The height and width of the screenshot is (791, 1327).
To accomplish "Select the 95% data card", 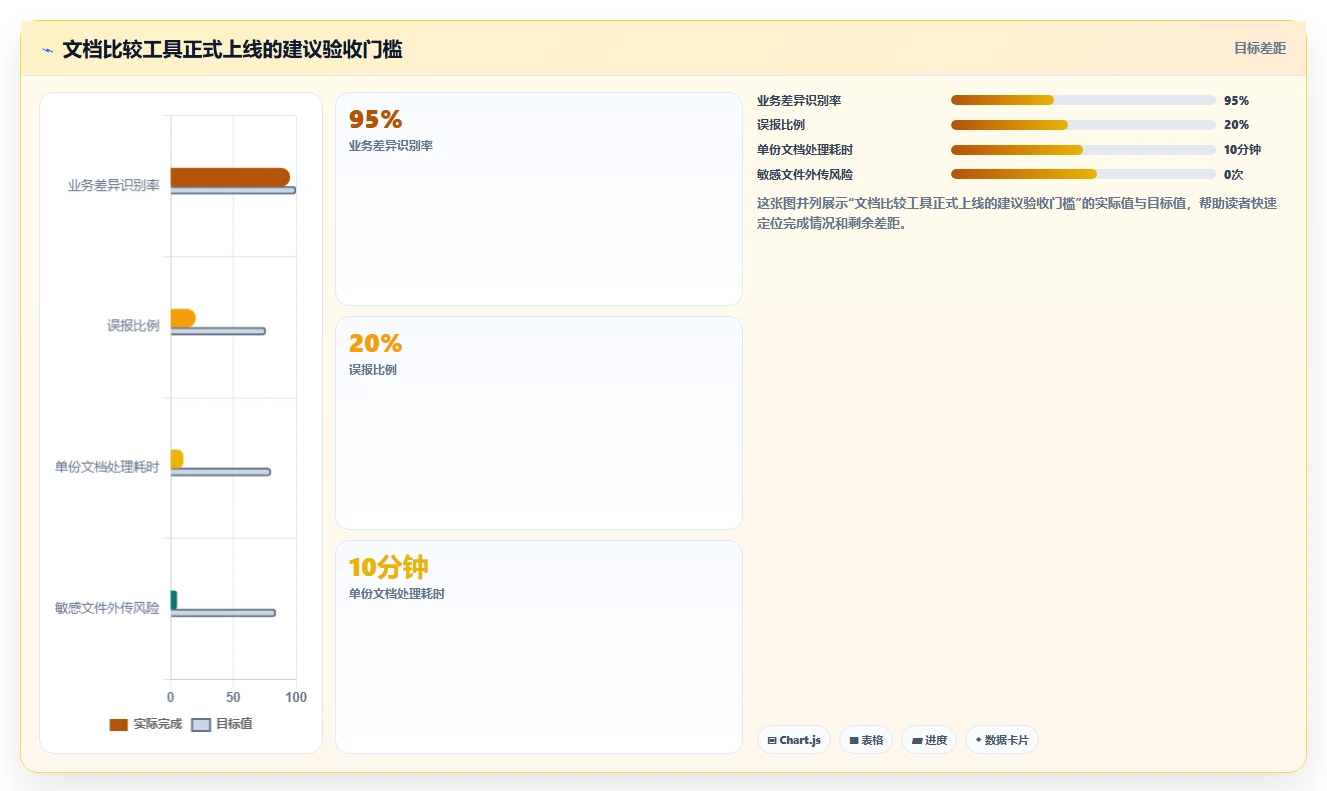I will [539, 199].
